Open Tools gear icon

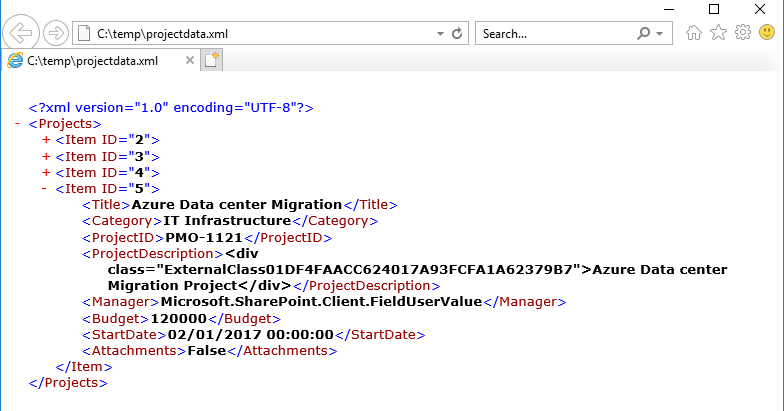pyautogui.click(x=743, y=32)
